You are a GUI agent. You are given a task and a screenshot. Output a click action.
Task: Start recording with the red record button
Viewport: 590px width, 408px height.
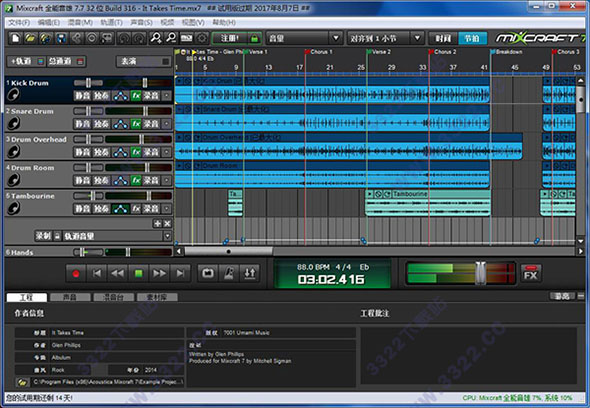click(76, 273)
